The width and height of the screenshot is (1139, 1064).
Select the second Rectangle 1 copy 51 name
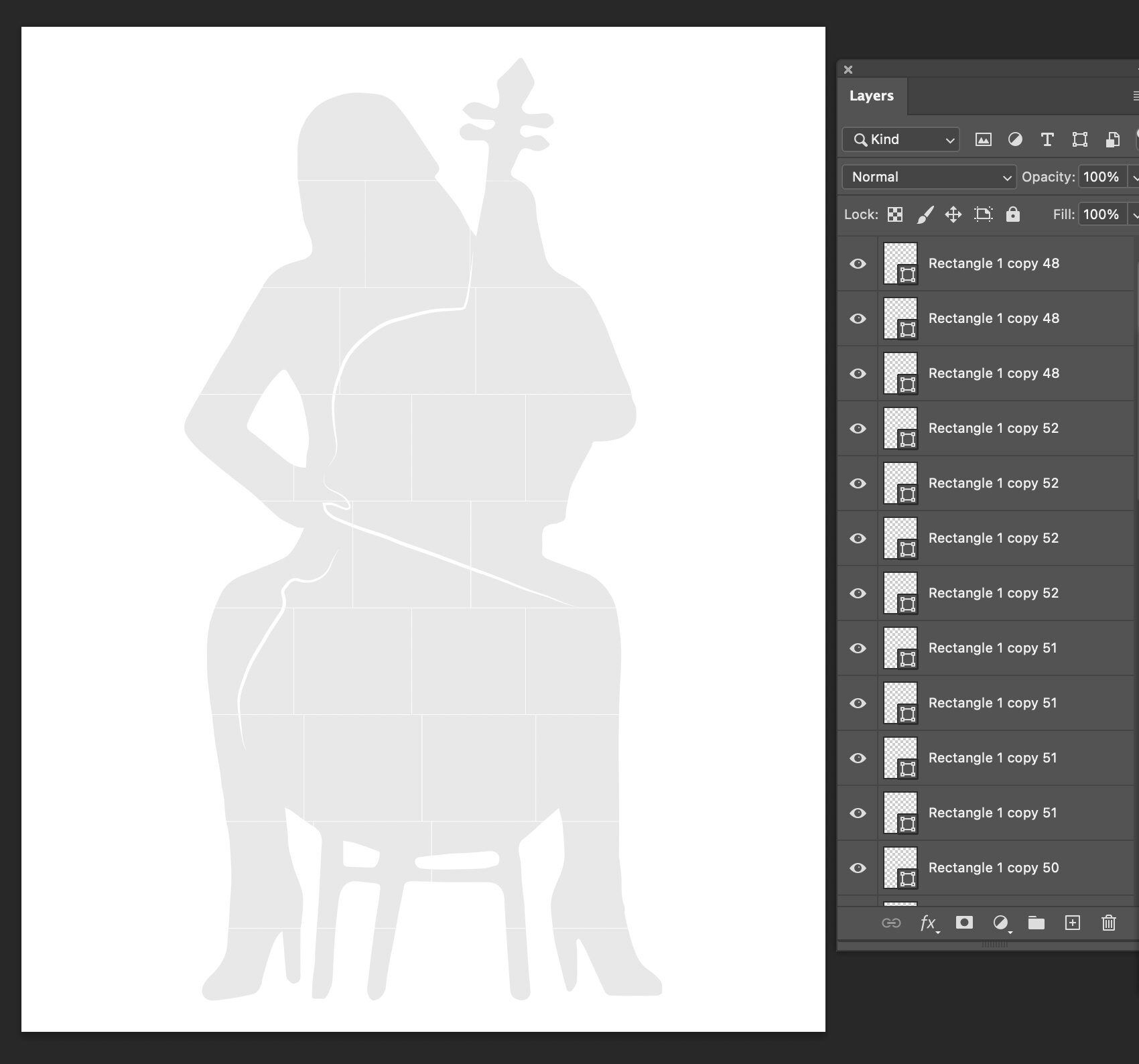(x=993, y=703)
